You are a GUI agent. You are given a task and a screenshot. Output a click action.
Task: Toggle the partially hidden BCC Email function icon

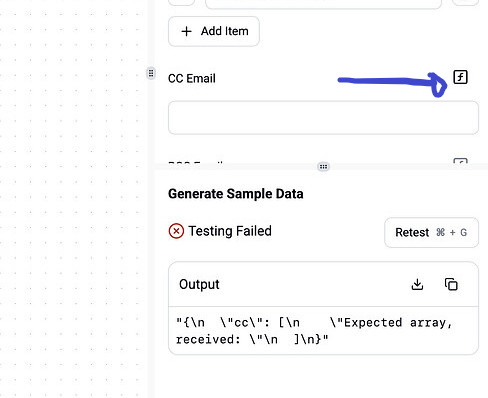460,161
